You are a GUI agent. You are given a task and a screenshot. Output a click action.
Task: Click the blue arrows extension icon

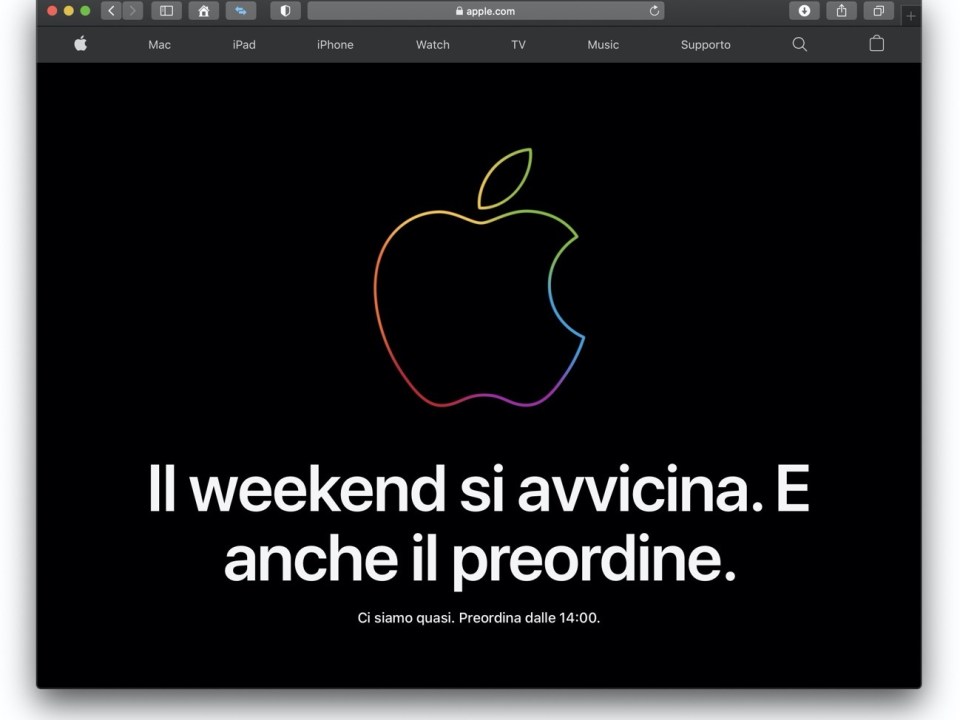[x=241, y=10]
